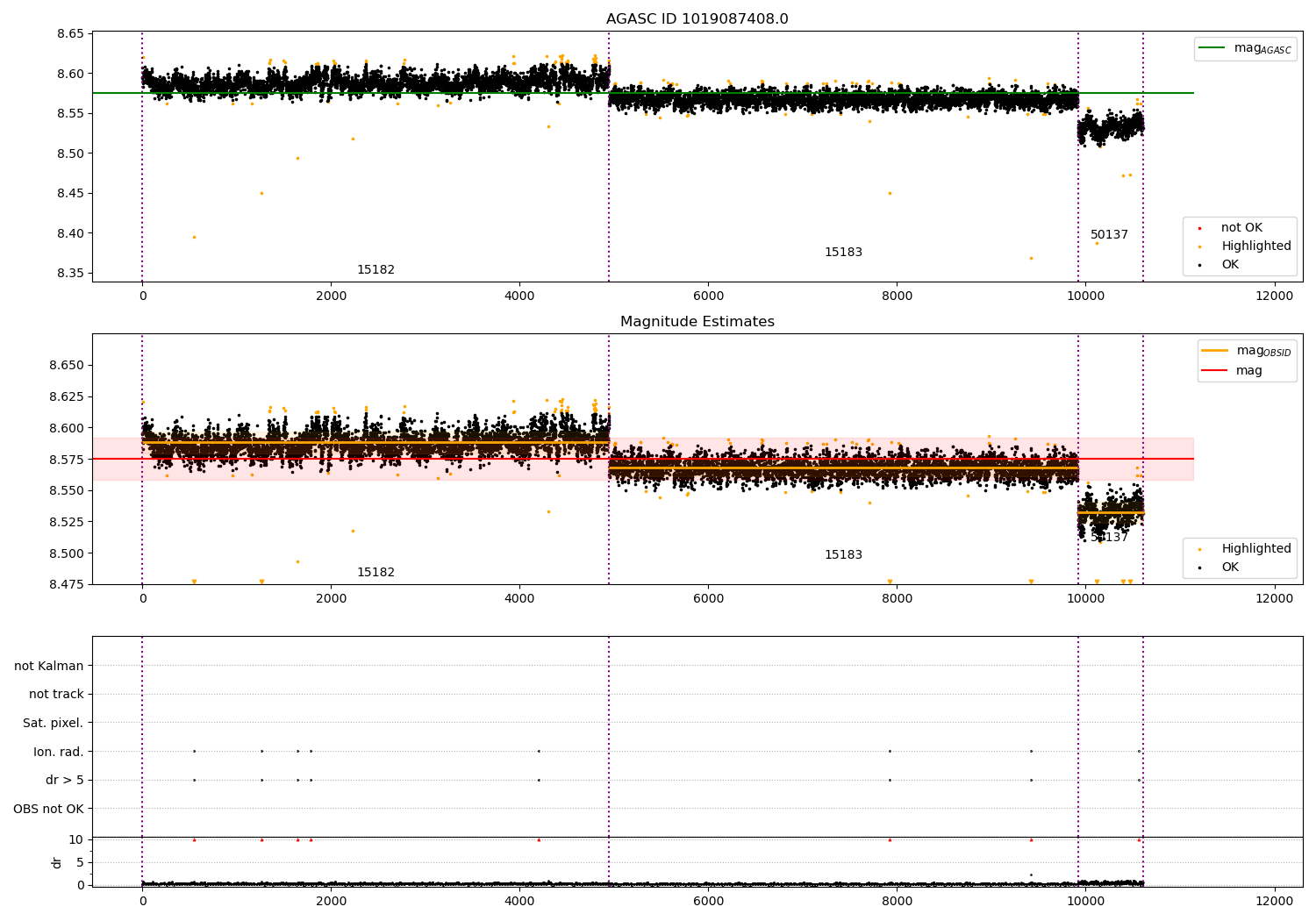Click the 8.45 y-tick on top plot
This screenshot has height=921, width=1316.
(70, 194)
